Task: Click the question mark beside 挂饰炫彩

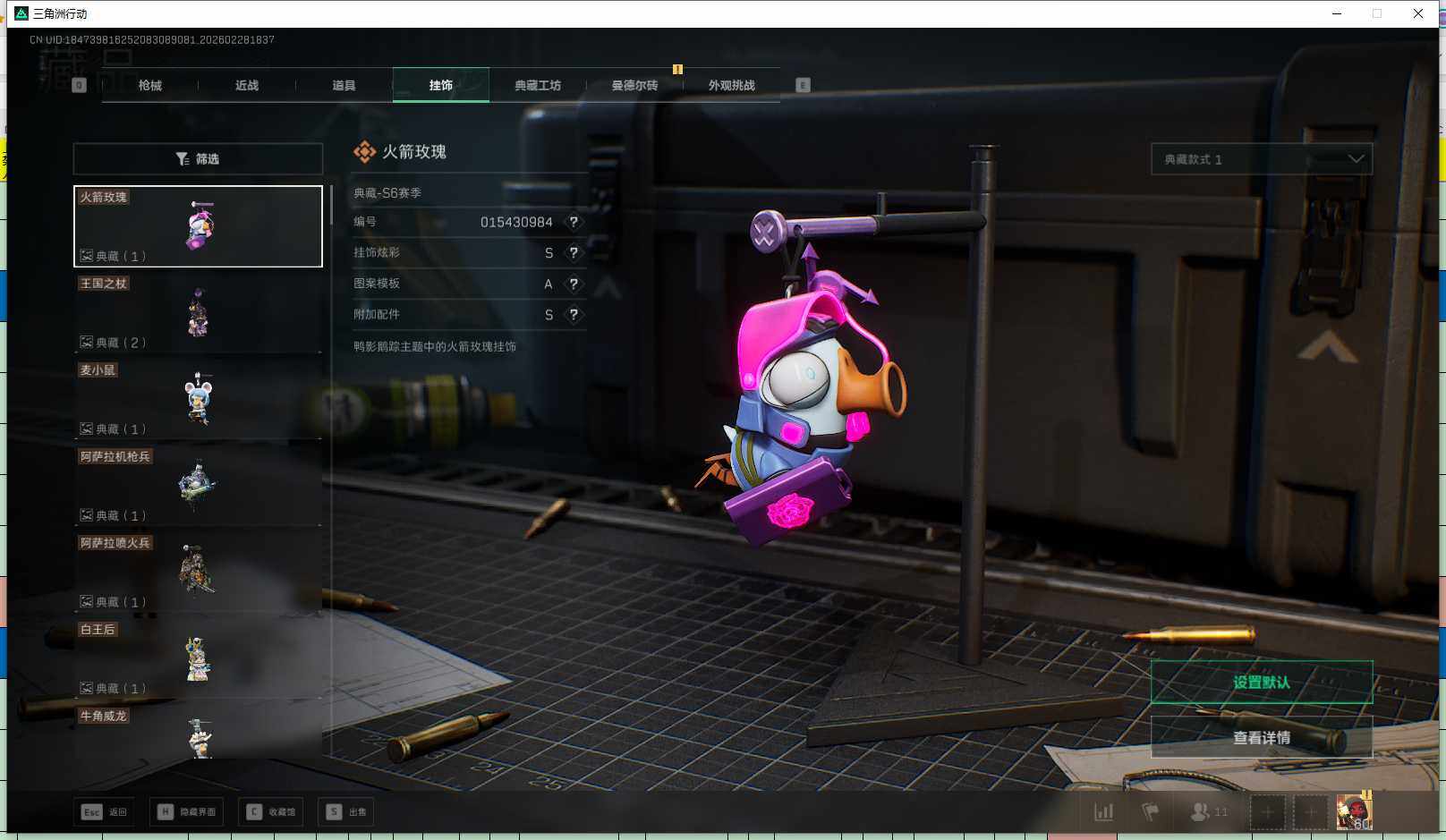Action: [x=574, y=253]
